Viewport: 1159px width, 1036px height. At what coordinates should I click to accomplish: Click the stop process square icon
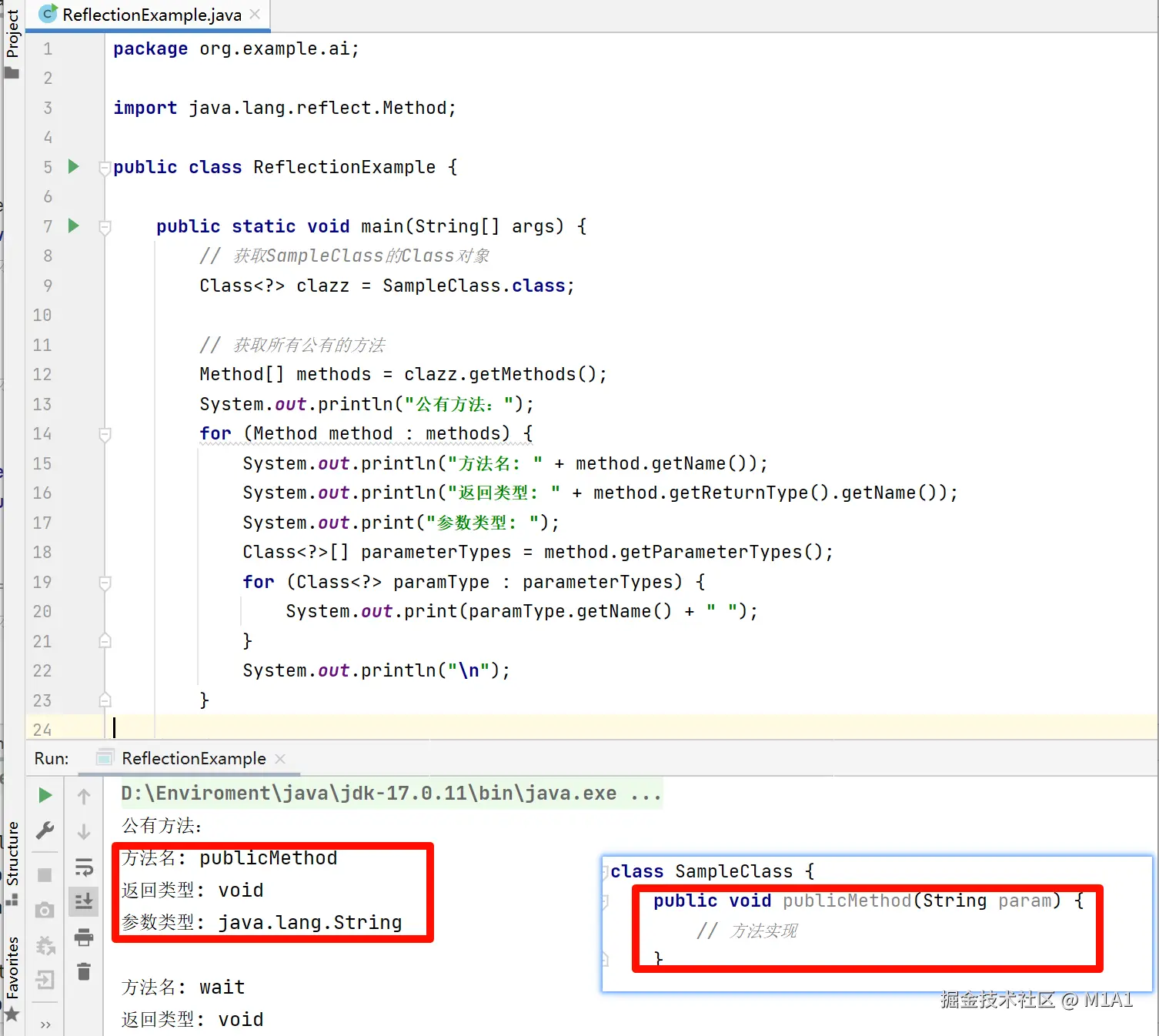[x=45, y=875]
